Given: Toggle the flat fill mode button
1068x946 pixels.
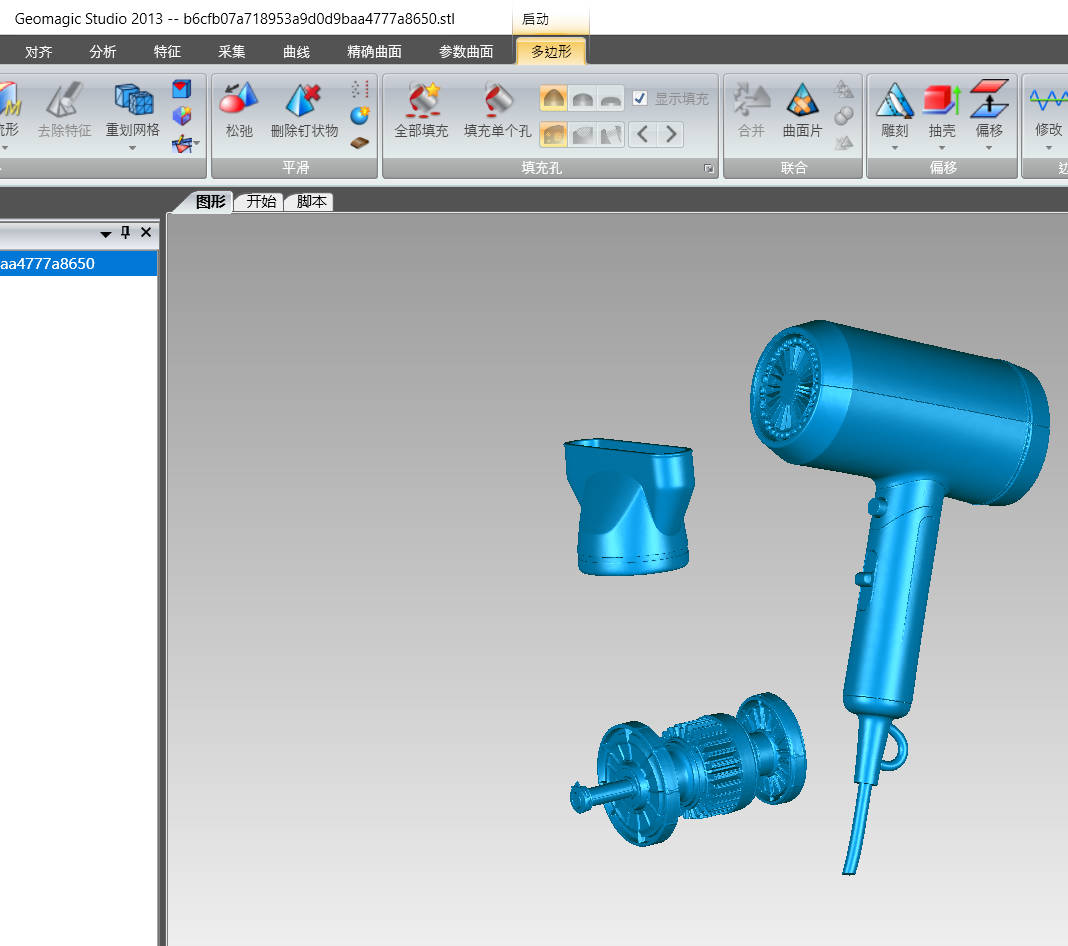Looking at the screenshot, I should coord(611,98).
